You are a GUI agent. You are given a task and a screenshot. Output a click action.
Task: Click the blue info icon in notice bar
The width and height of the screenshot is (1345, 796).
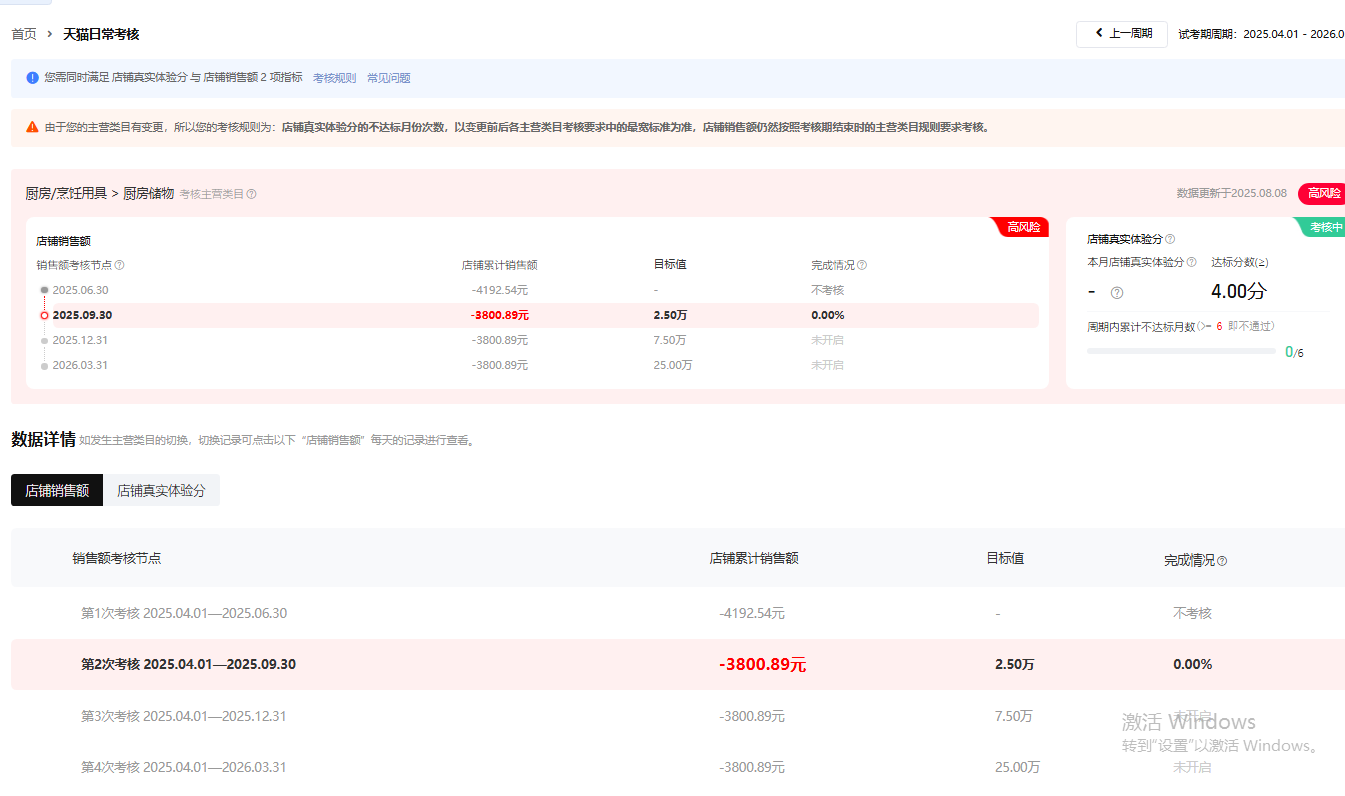[x=33, y=77]
